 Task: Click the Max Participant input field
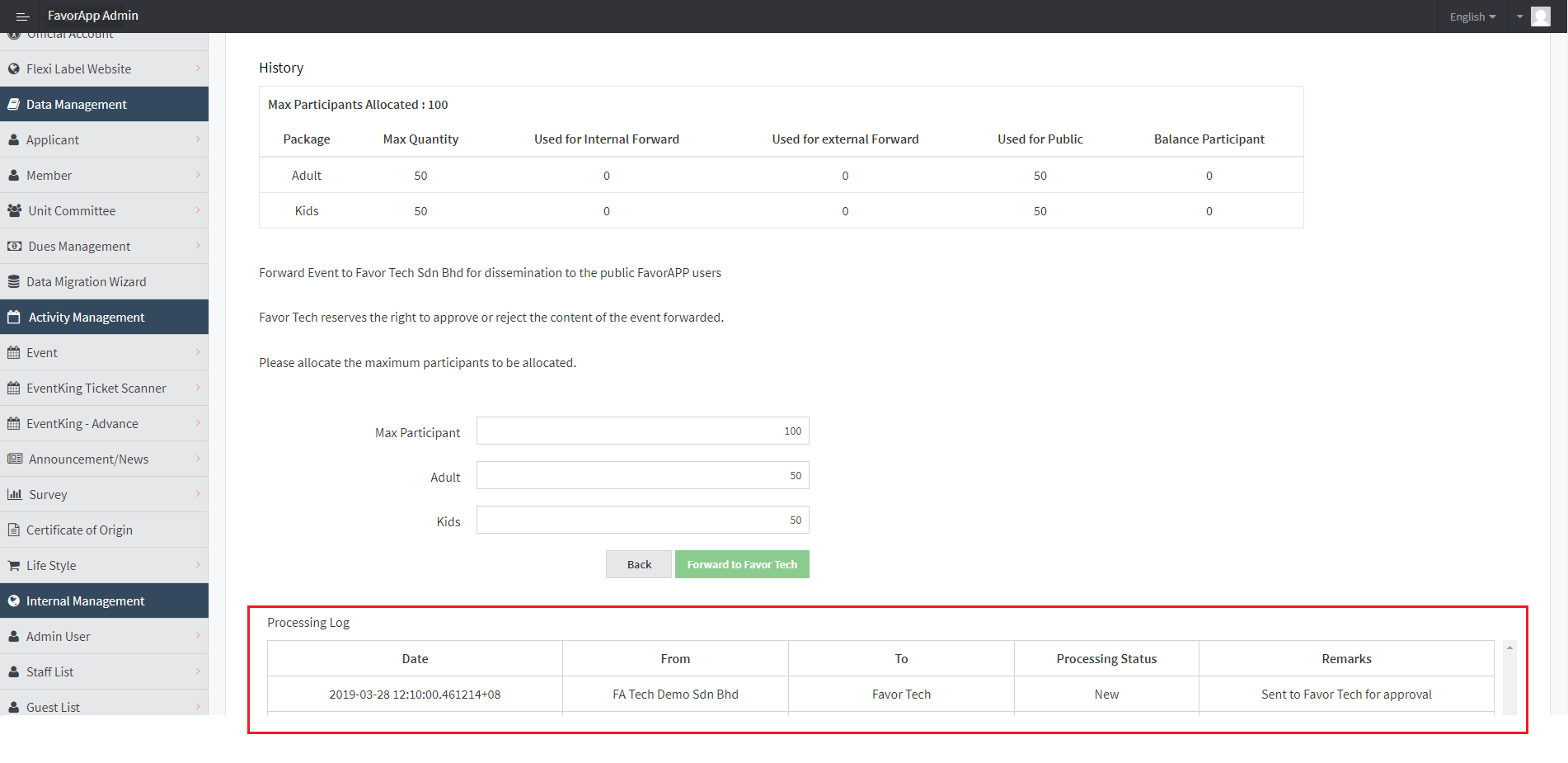[642, 431]
